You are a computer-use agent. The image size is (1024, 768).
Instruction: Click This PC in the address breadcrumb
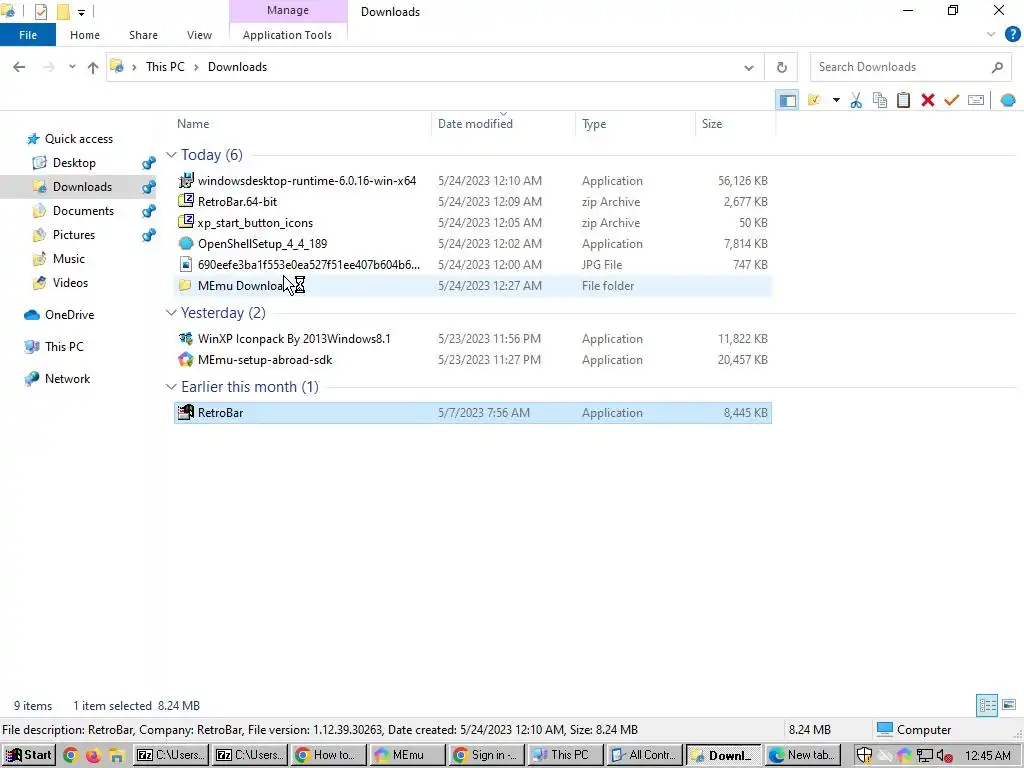[165, 67]
